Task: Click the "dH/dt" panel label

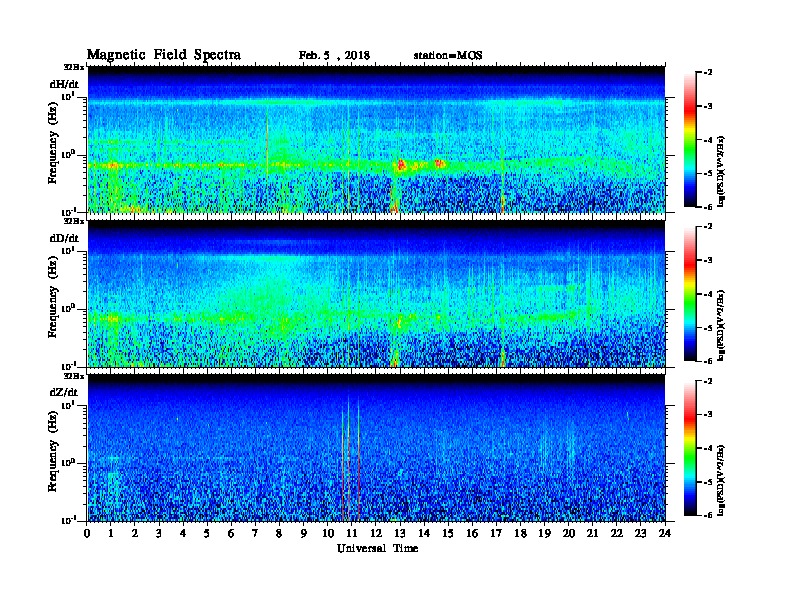Action: [64, 84]
